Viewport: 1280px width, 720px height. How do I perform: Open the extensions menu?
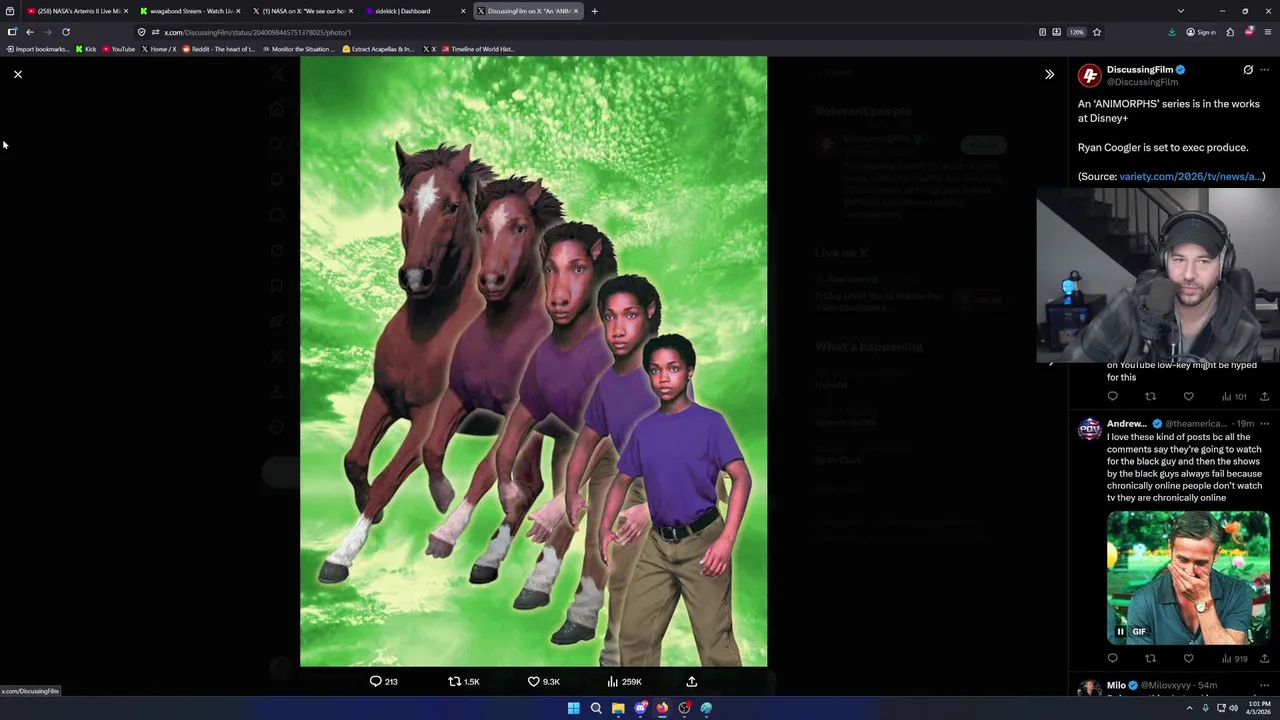(1230, 32)
